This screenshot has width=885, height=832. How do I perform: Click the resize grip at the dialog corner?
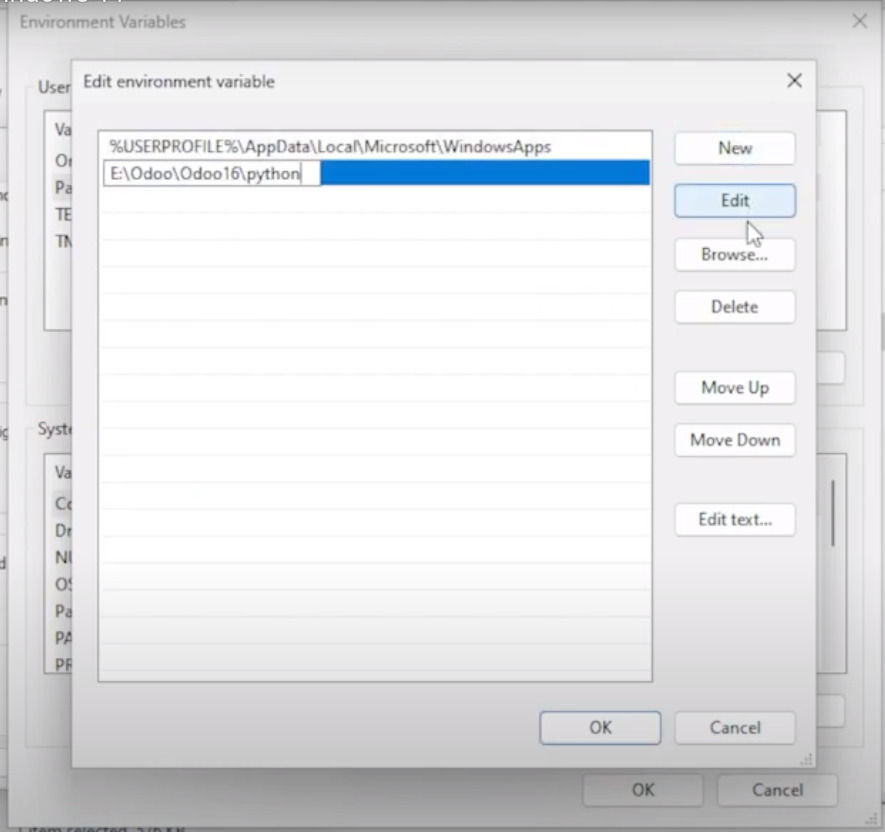click(x=808, y=760)
